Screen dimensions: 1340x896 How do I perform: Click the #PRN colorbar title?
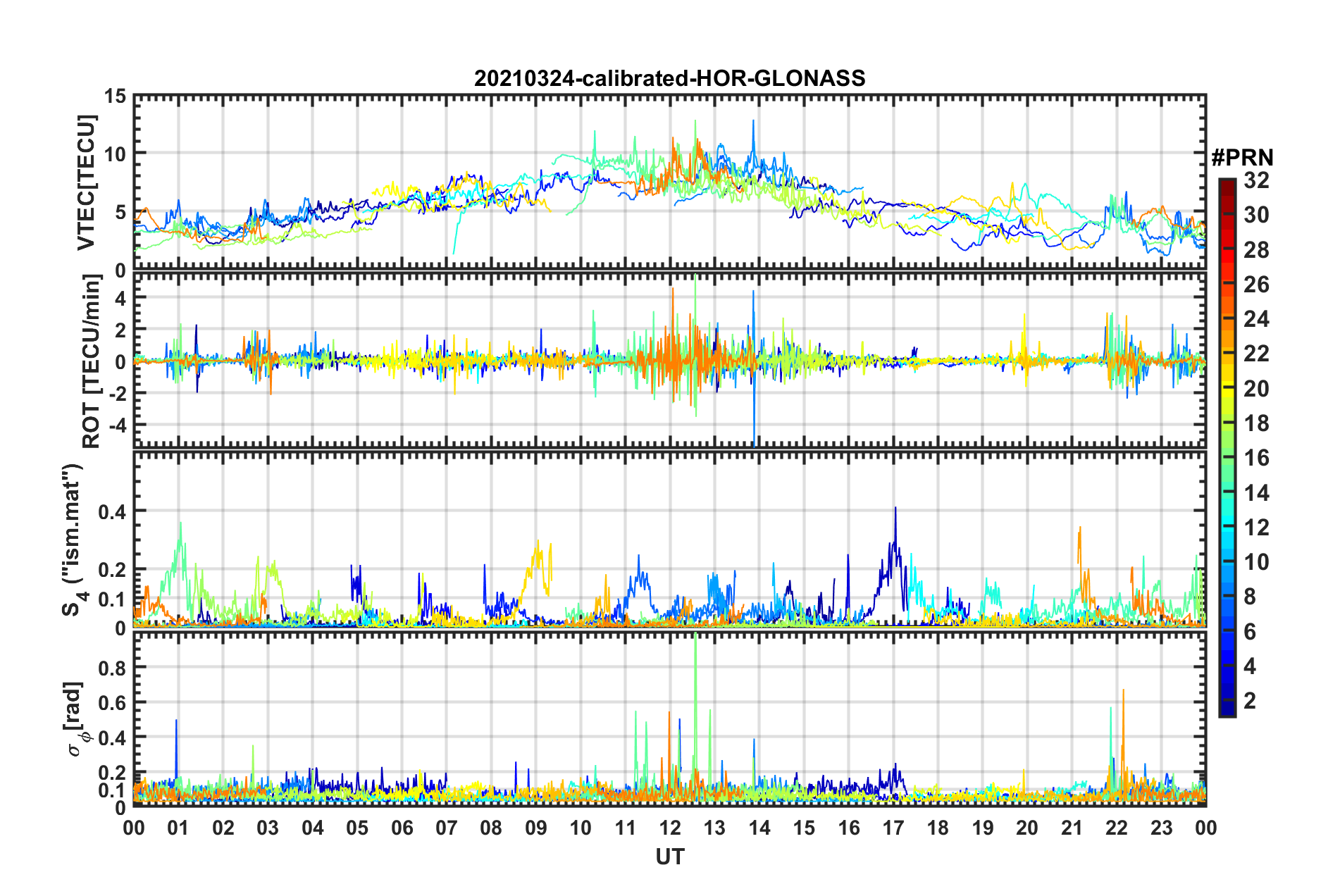tap(1242, 158)
